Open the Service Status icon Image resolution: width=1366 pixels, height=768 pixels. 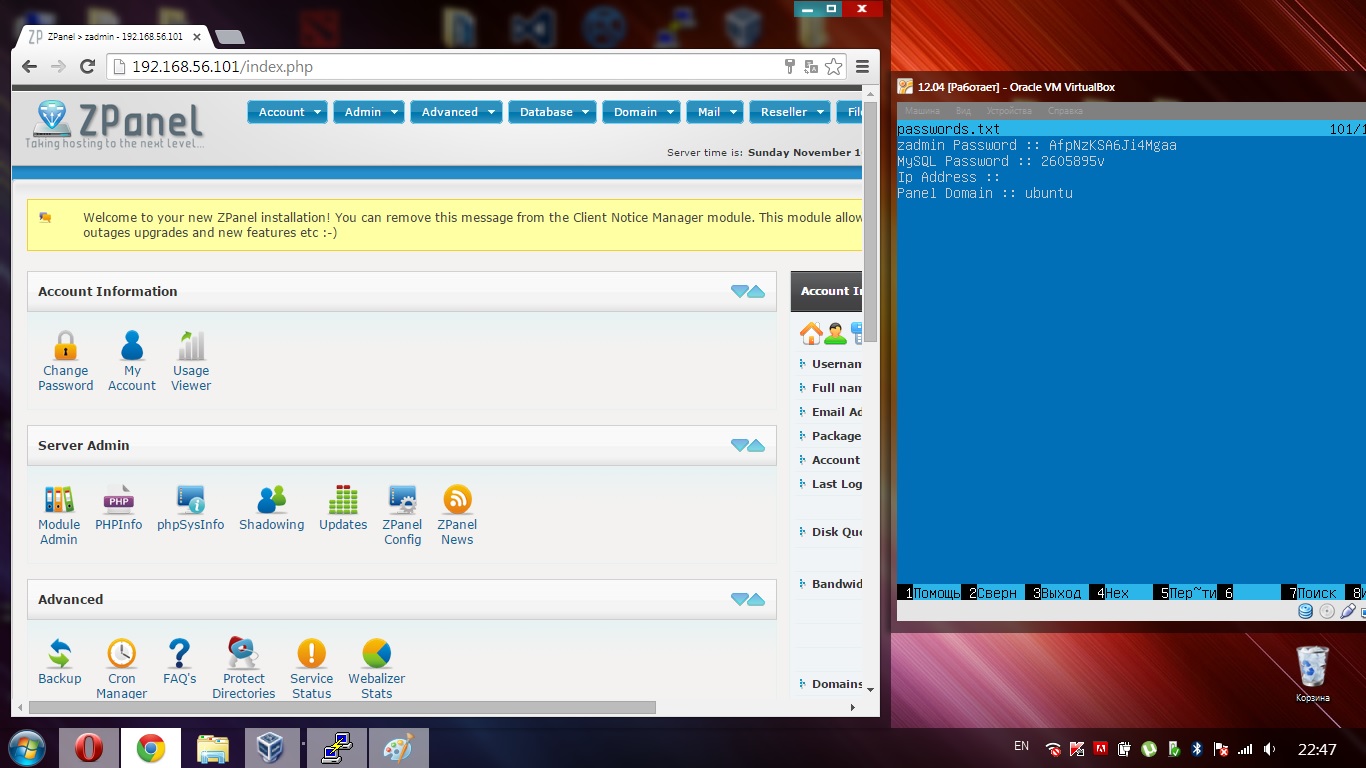coord(311,654)
